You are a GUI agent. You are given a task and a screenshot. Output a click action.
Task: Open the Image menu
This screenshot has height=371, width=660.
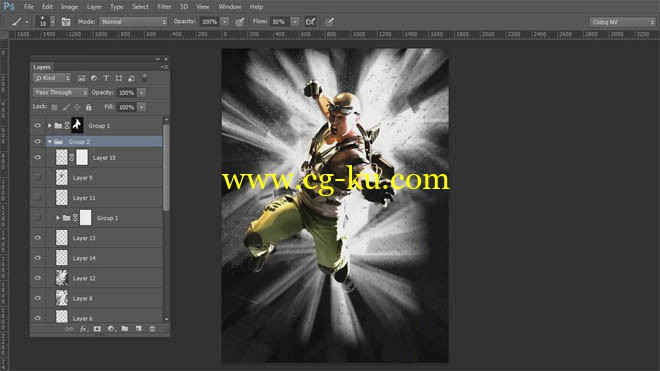pyautogui.click(x=69, y=7)
